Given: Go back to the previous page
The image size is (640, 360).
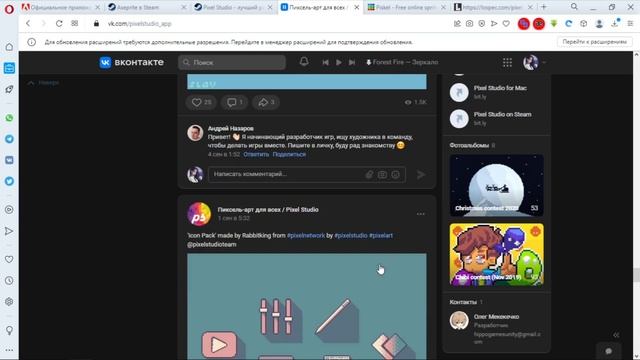Looking at the screenshot, I should (x=28, y=24).
